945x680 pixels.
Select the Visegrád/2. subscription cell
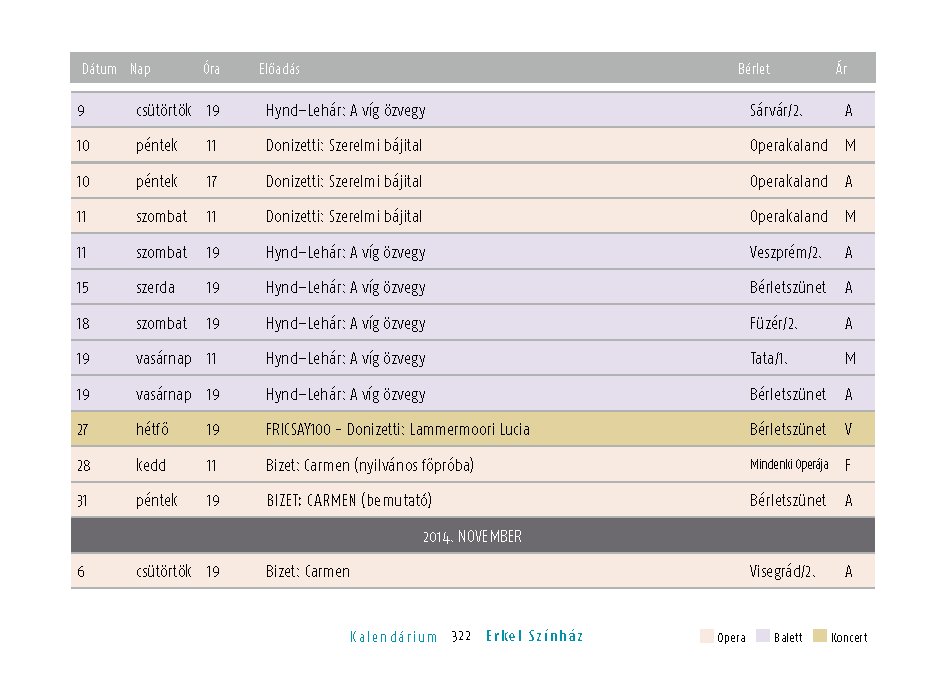[783, 571]
